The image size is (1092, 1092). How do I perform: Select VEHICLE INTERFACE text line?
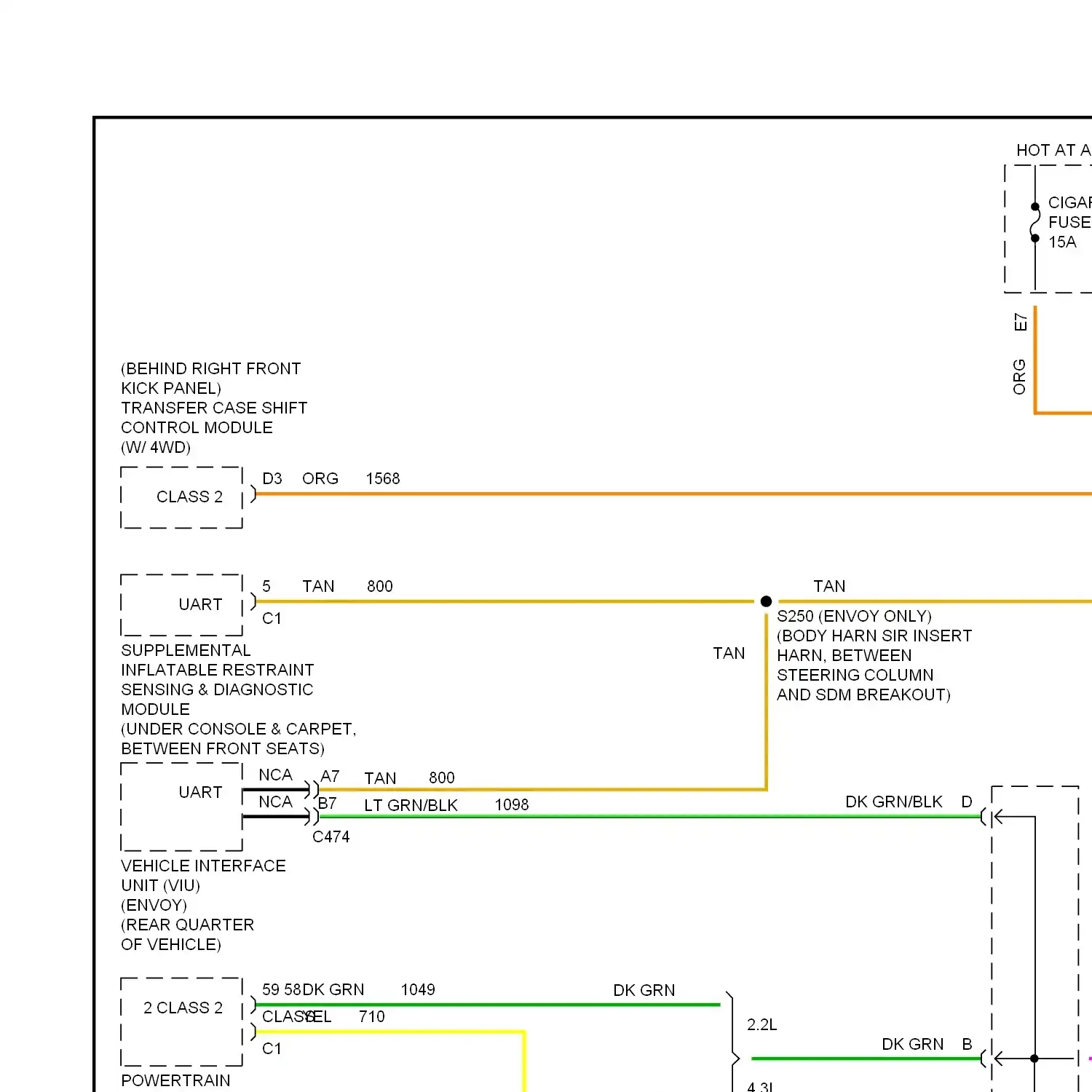(203, 866)
